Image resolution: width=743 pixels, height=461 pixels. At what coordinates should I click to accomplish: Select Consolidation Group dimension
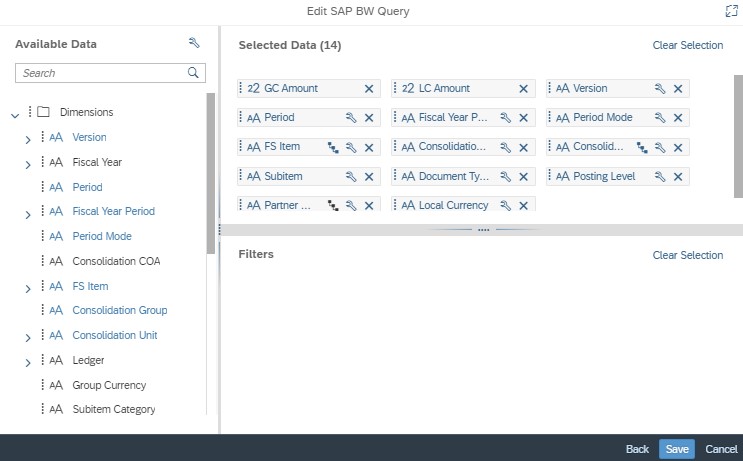119,310
